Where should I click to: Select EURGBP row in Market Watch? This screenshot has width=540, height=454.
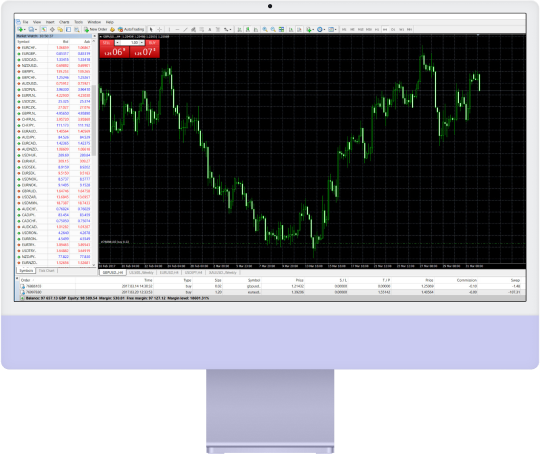point(54,54)
